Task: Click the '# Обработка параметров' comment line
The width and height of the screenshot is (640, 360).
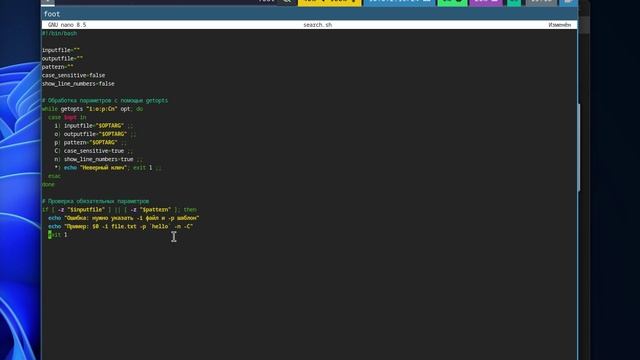Action: [105, 100]
